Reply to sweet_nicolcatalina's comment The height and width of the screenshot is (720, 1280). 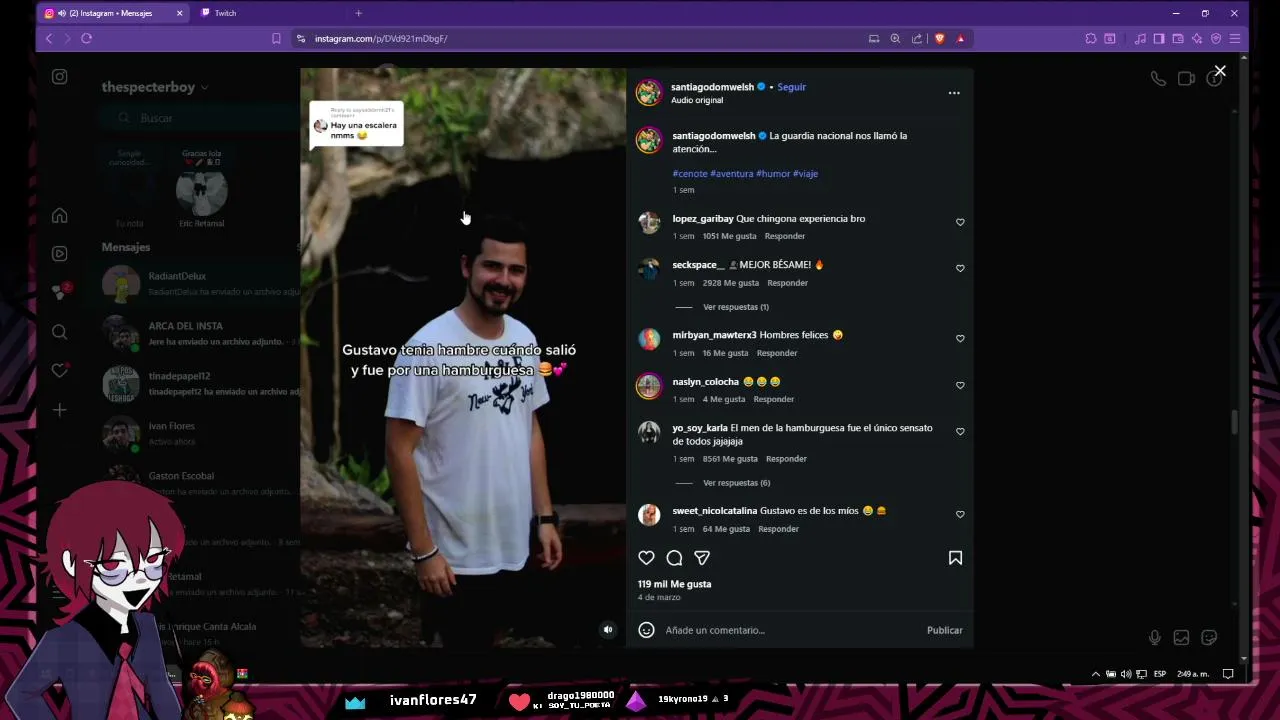click(778, 529)
